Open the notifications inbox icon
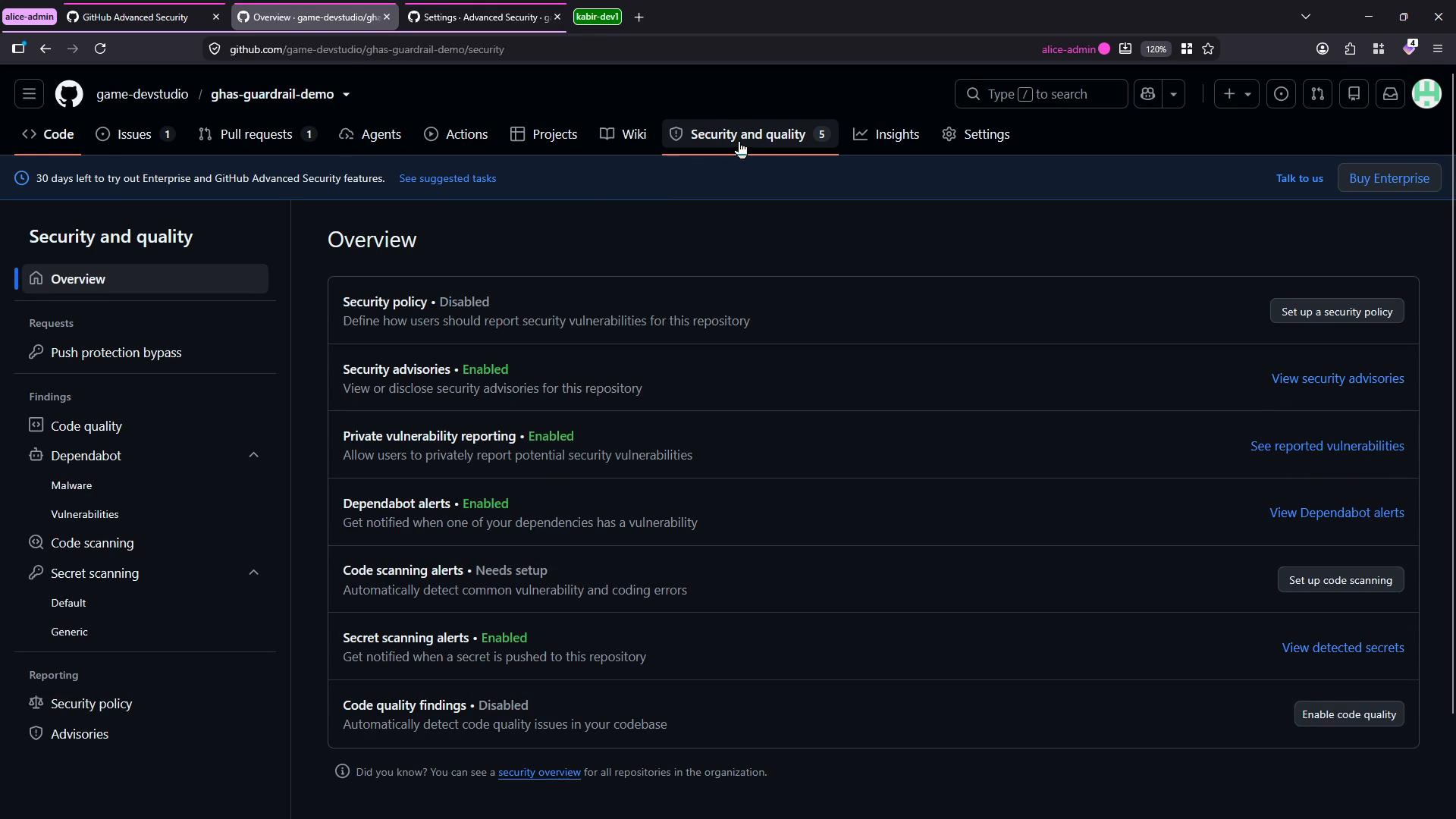1456x819 pixels. point(1390,94)
